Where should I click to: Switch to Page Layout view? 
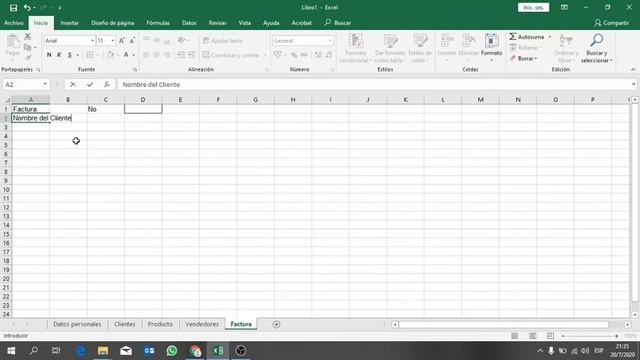(x=533, y=336)
